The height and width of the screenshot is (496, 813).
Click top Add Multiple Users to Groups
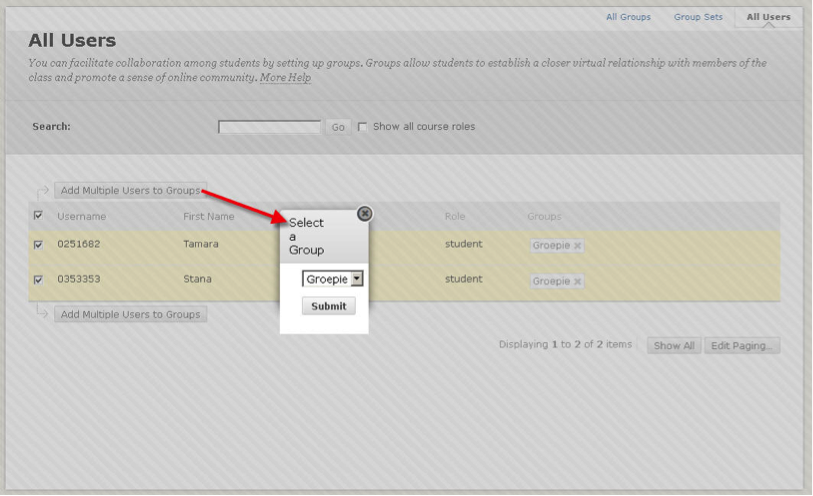tap(130, 190)
